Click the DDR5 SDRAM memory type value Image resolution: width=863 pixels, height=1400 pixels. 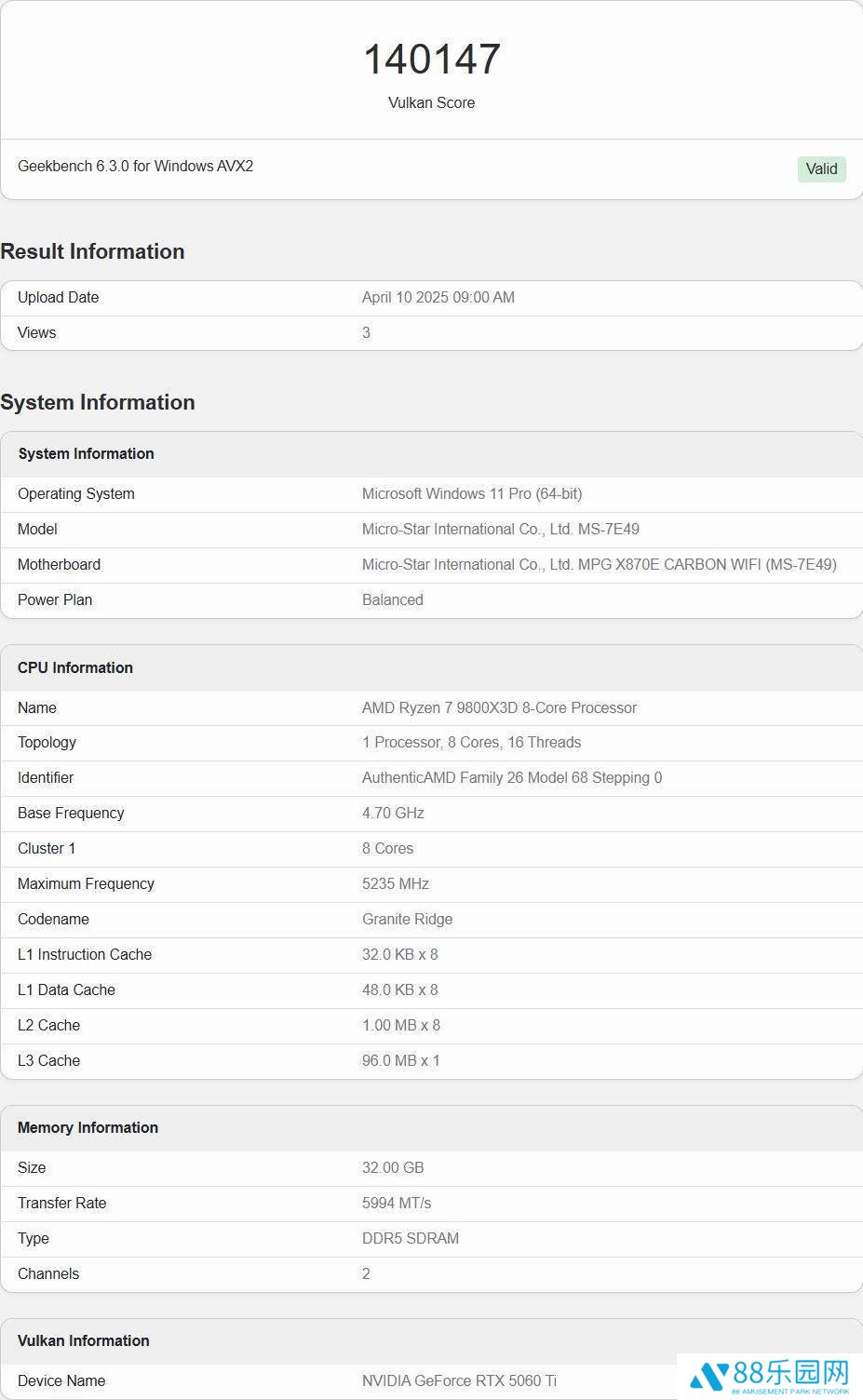point(410,1239)
